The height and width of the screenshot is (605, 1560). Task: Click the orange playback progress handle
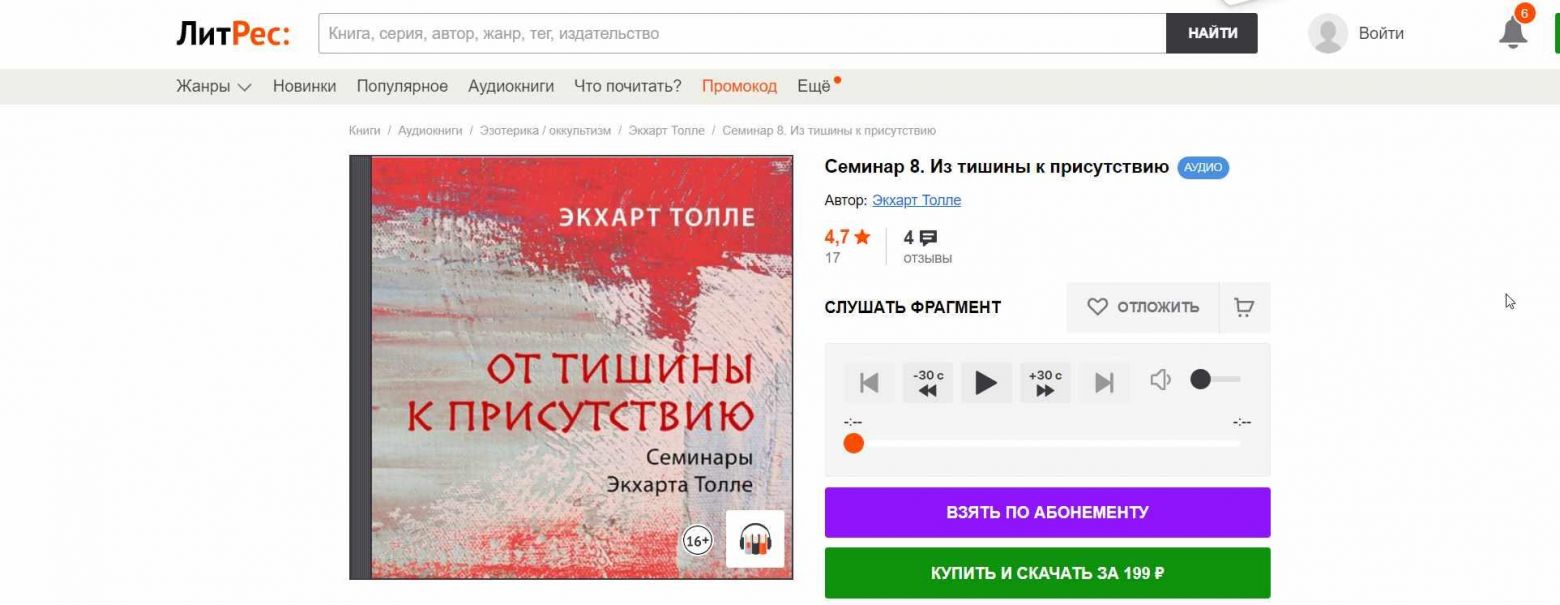(x=853, y=443)
